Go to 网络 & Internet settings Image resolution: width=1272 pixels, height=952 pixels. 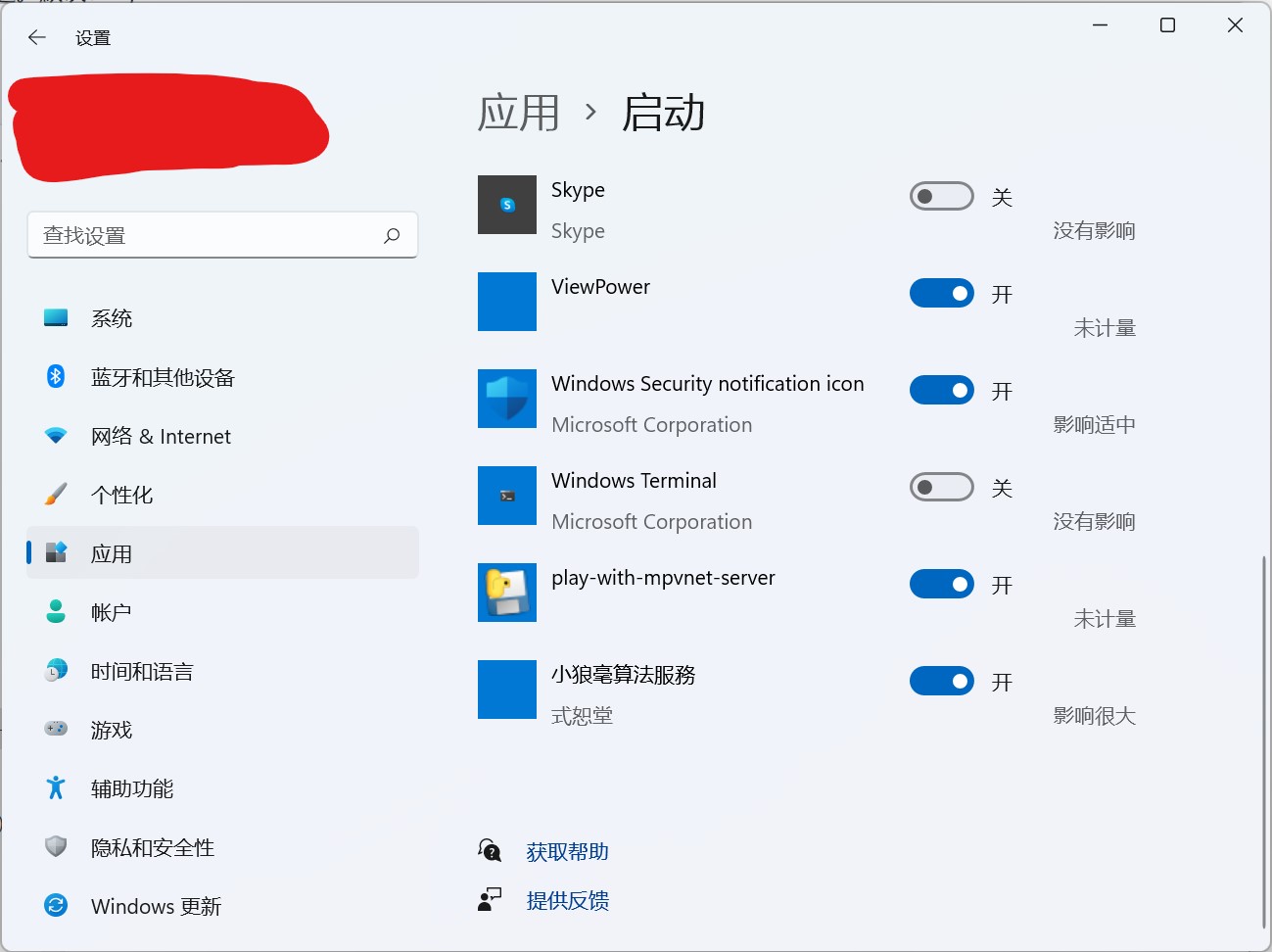click(x=222, y=436)
